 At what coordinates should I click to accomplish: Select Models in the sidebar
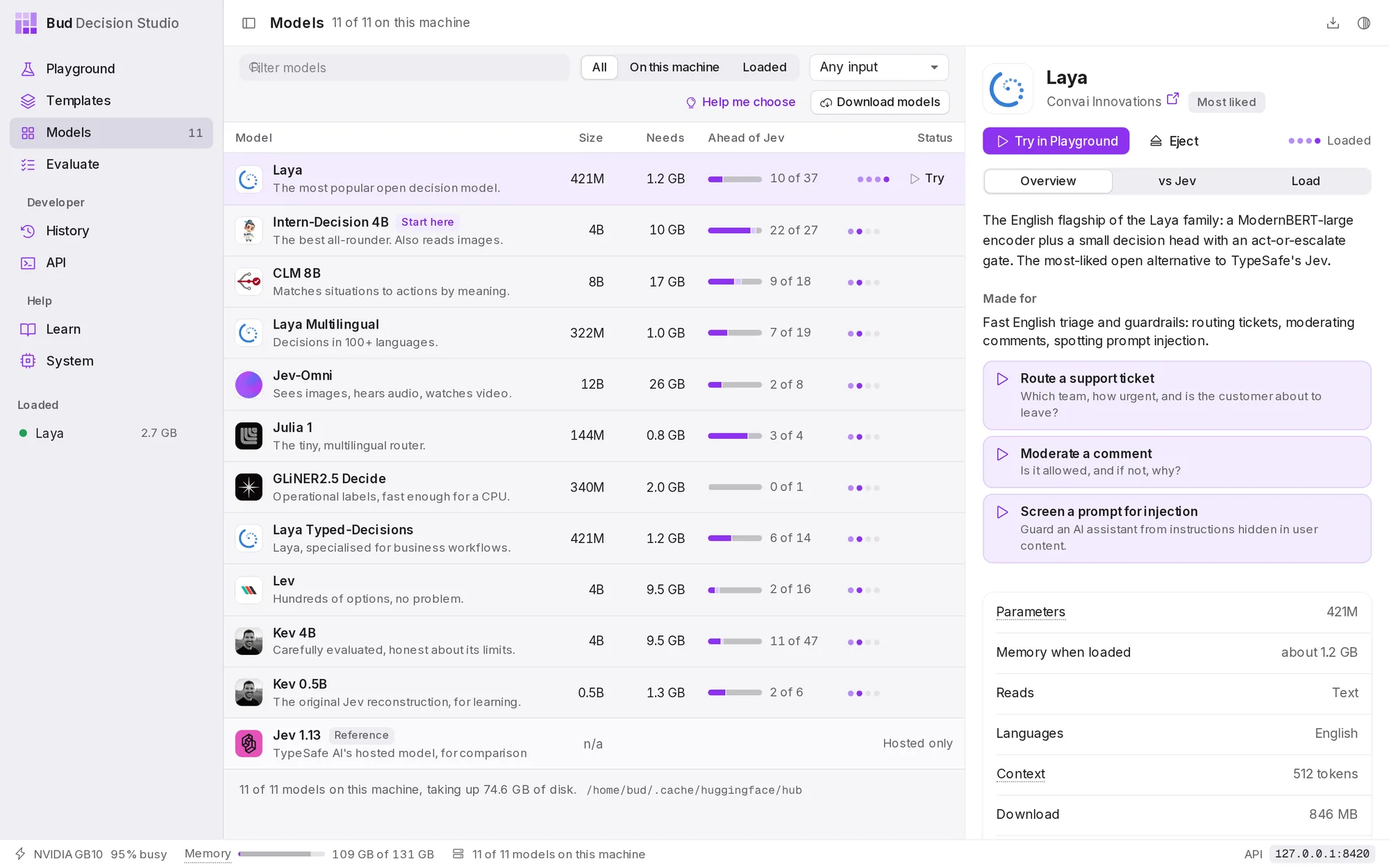111,133
